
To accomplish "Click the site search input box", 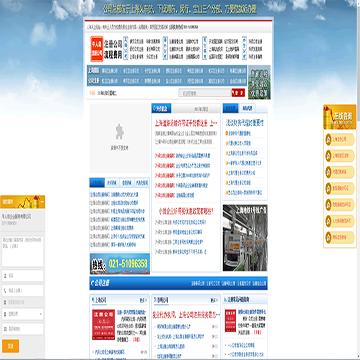I will pyautogui.click(x=205, y=93).
